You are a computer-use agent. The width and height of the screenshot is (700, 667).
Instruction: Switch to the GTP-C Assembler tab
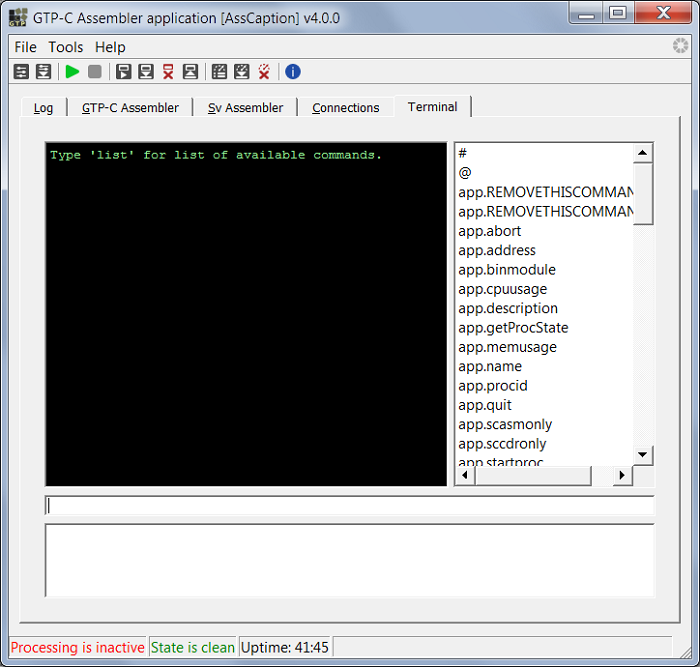coord(130,108)
